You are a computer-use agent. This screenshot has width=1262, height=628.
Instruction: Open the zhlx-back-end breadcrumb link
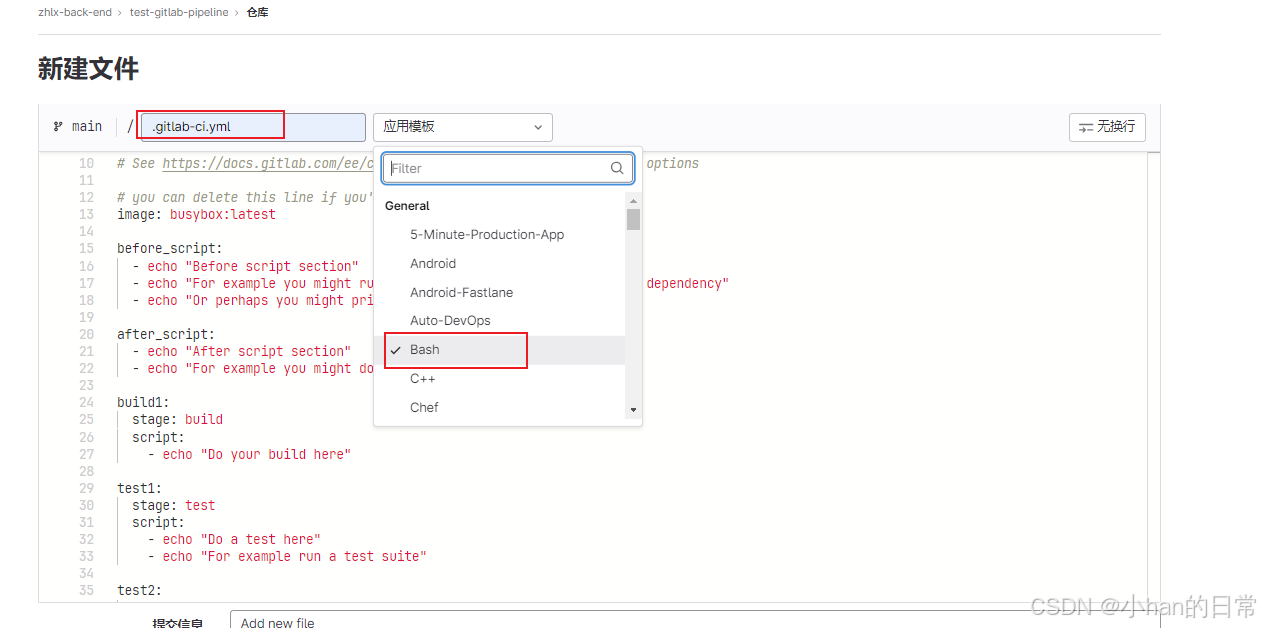75,13
